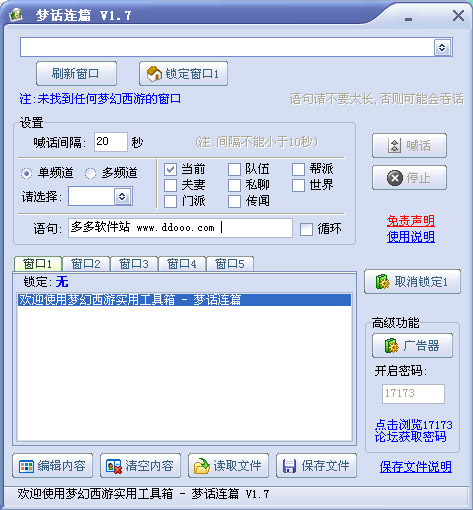
Task: Check the 传闻 channel checkbox
Action: coord(234,201)
